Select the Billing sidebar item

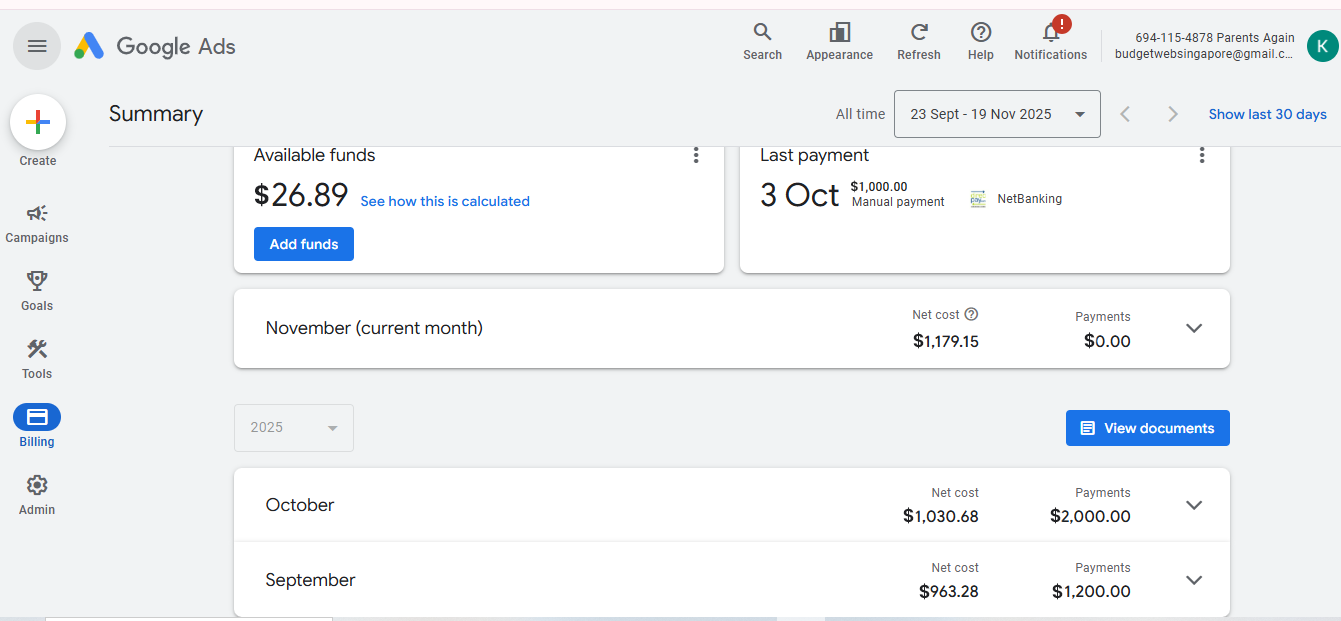37,418
